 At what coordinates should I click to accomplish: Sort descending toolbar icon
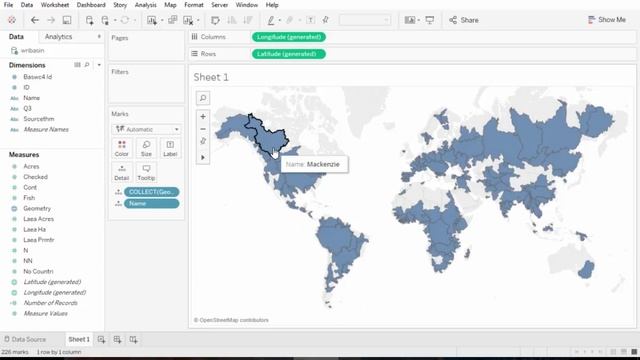tap(247, 20)
